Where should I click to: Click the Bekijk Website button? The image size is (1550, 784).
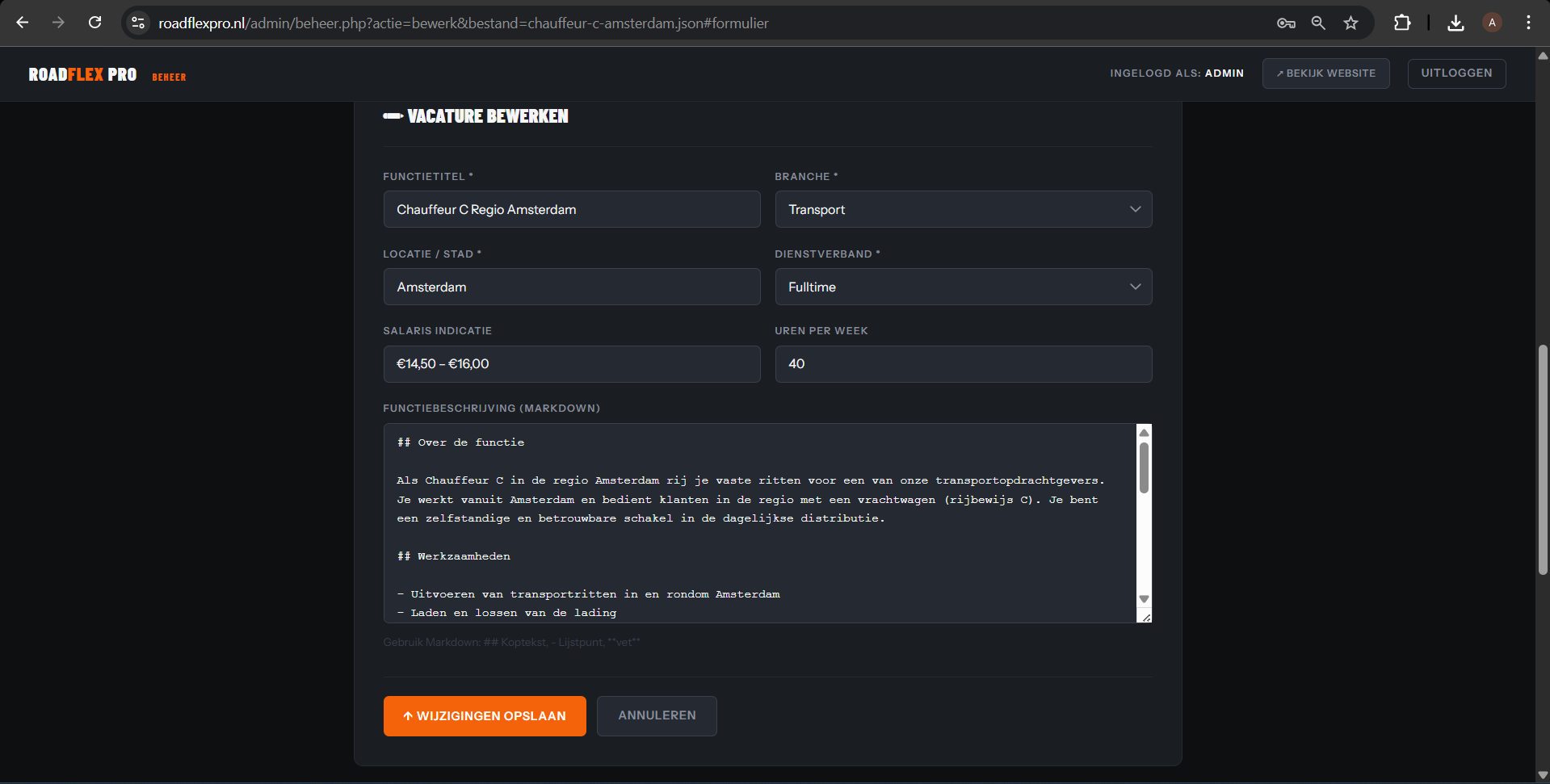coord(1325,73)
